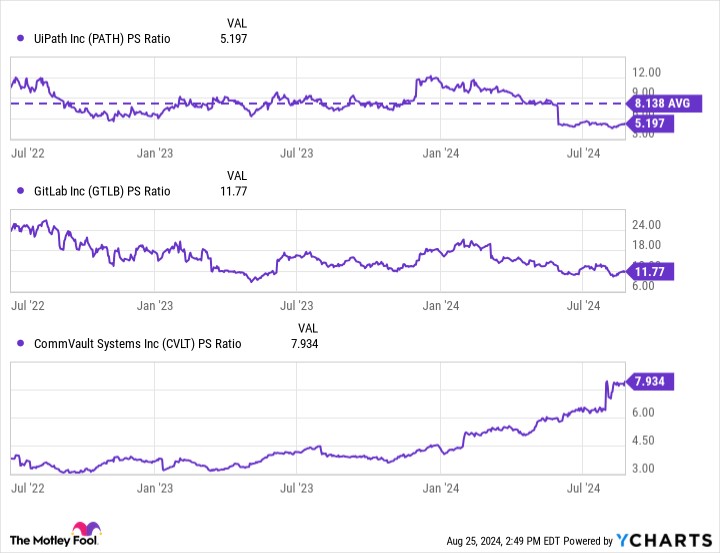Click the 7.934 CommVault value tag
Viewport: 720px width, 553px height.
(650, 381)
